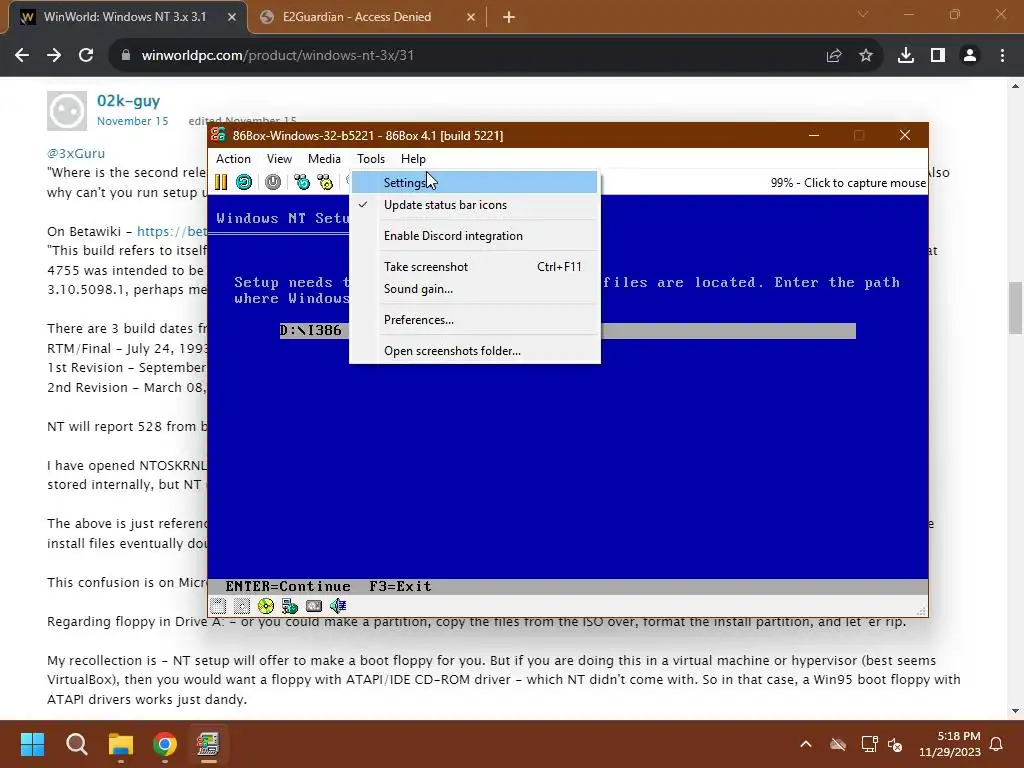Image resolution: width=1024 pixels, height=768 pixels.
Task: Open Chrome three-dot menu
Action: pos(1002,56)
